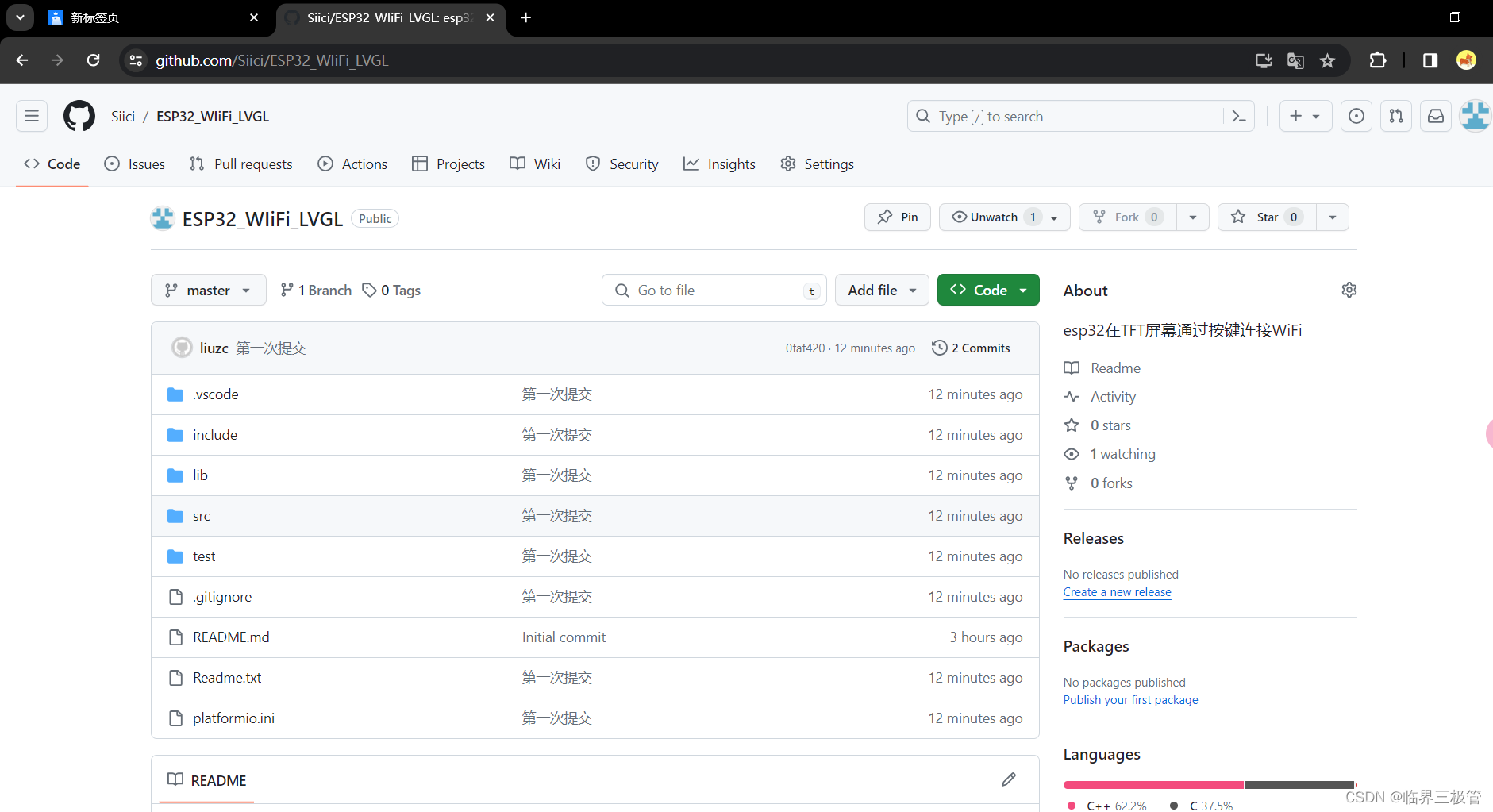Open the Chrome profile avatar
The width and height of the screenshot is (1493, 812).
click(1466, 60)
